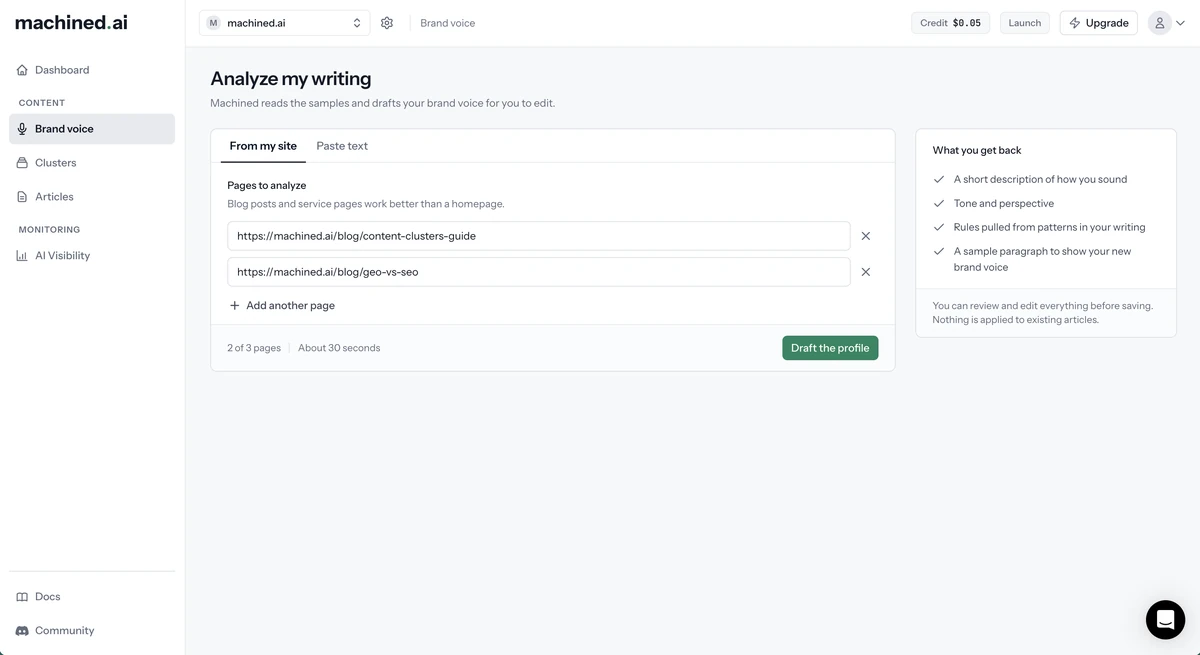The height and width of the screenshot is (655, 1200).
Task: Click 'Tone and perspective' list item
Action: tap(1004, 203)
